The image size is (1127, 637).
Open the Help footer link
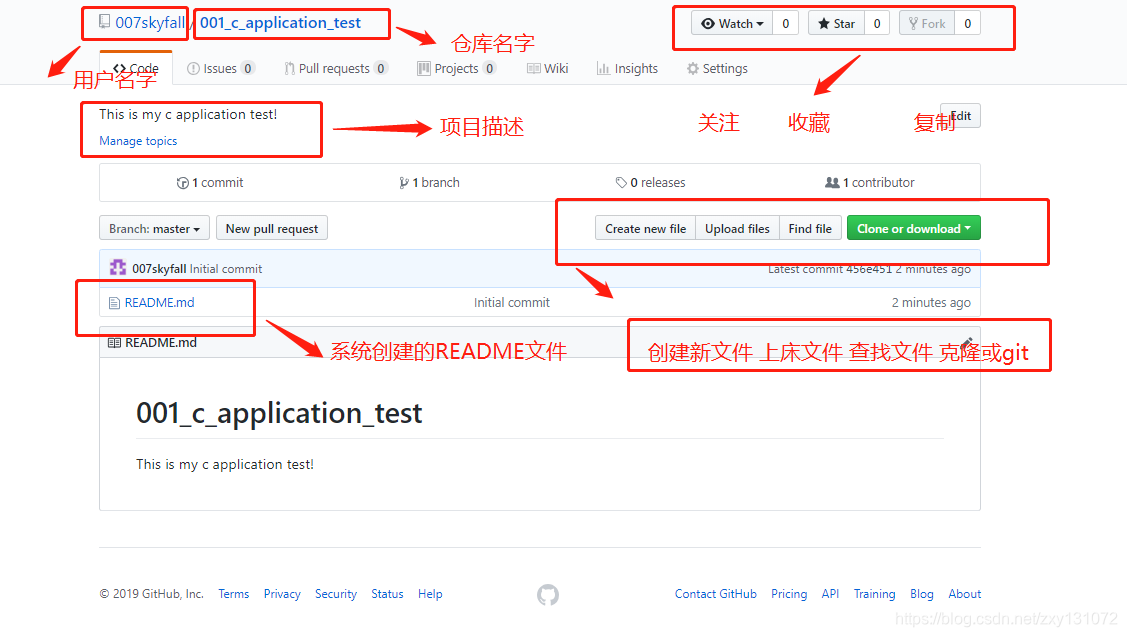click(430, 594)
